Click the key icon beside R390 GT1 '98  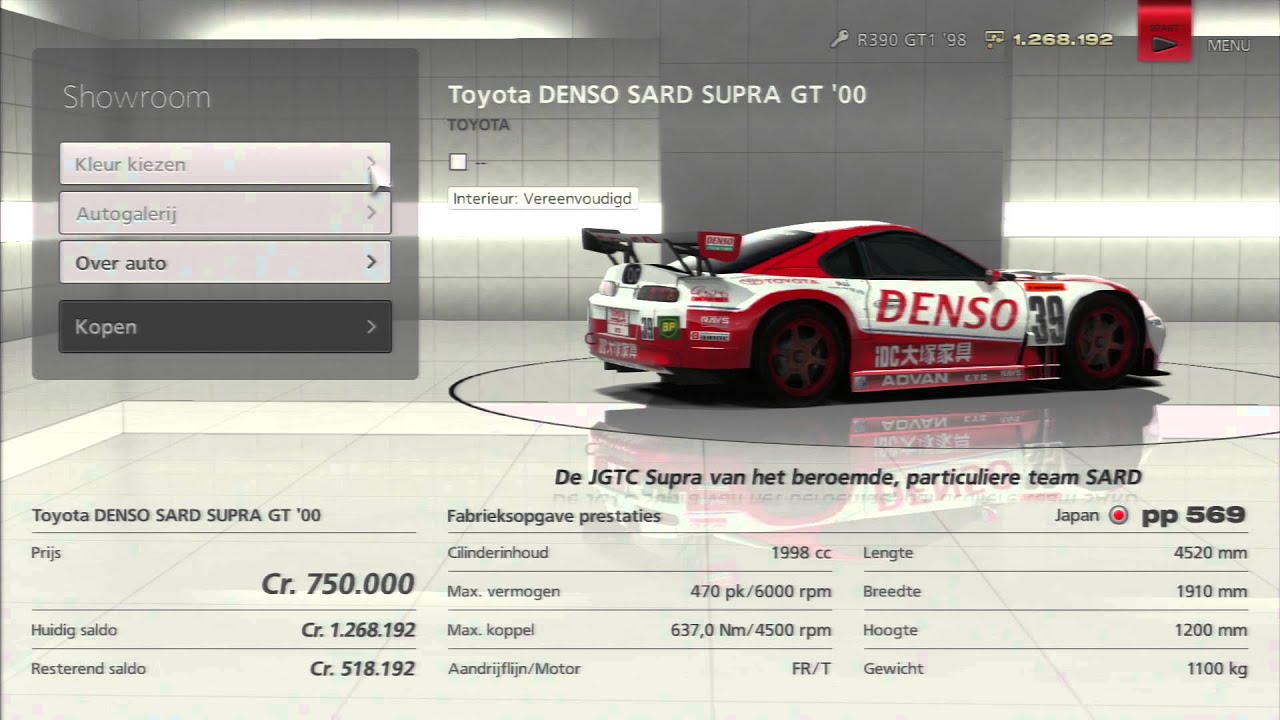[840, 40]
